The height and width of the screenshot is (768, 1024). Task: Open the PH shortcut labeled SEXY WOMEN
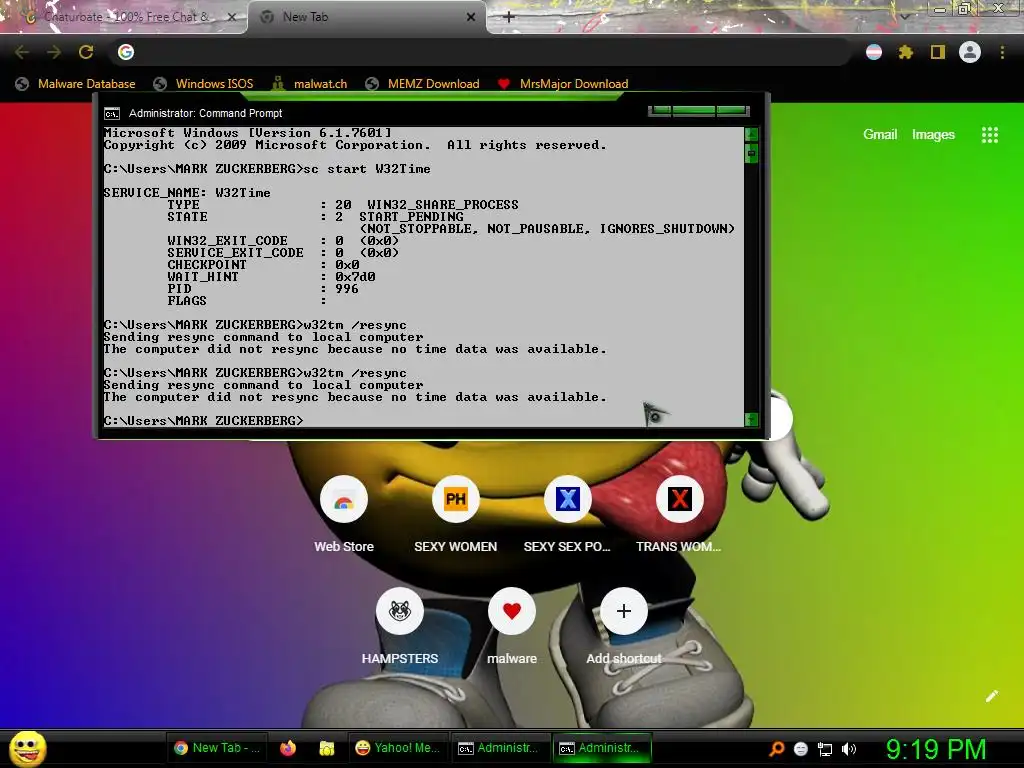tap(456, 500)
